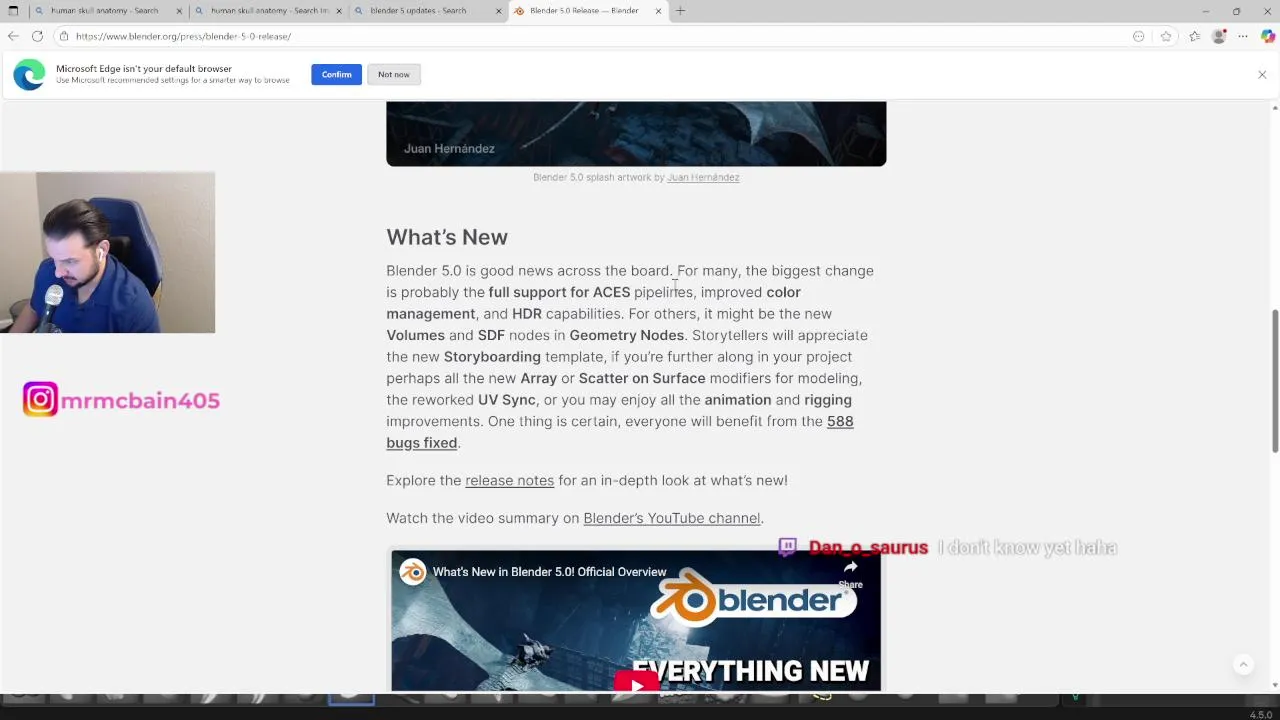This screenshot has width=1280, height=720.
Task: Visit Blender's YouTube channel link
Action: tap(671, 518)
